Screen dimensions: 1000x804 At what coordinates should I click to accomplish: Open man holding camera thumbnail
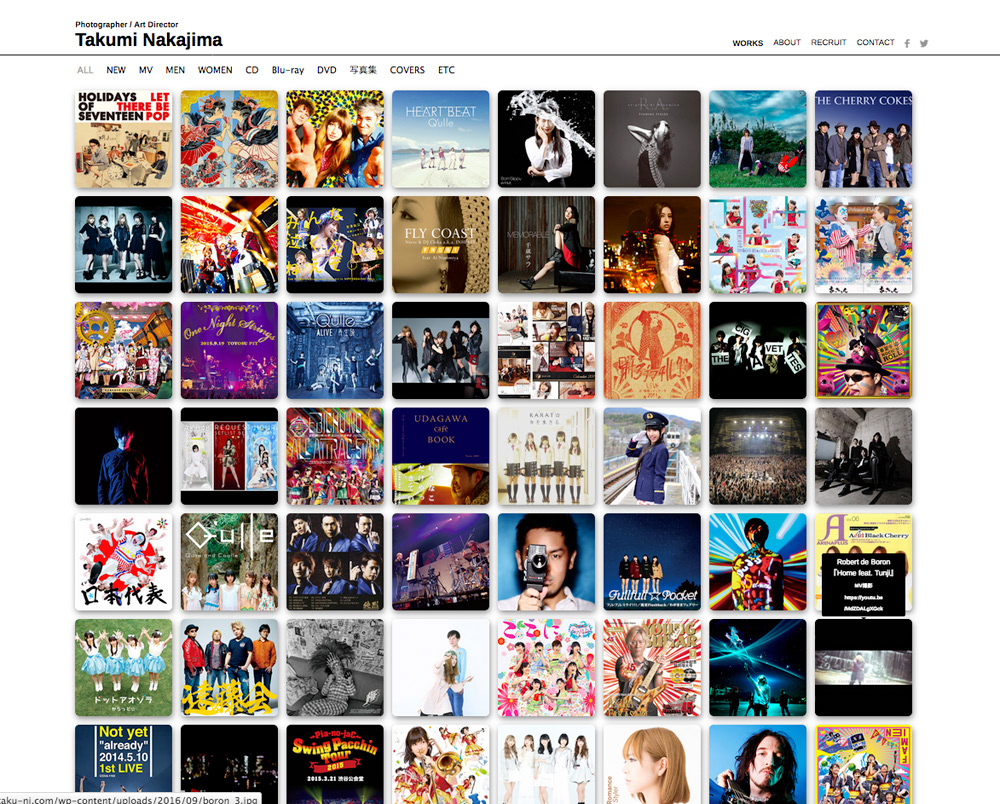[x=547, y=562]
